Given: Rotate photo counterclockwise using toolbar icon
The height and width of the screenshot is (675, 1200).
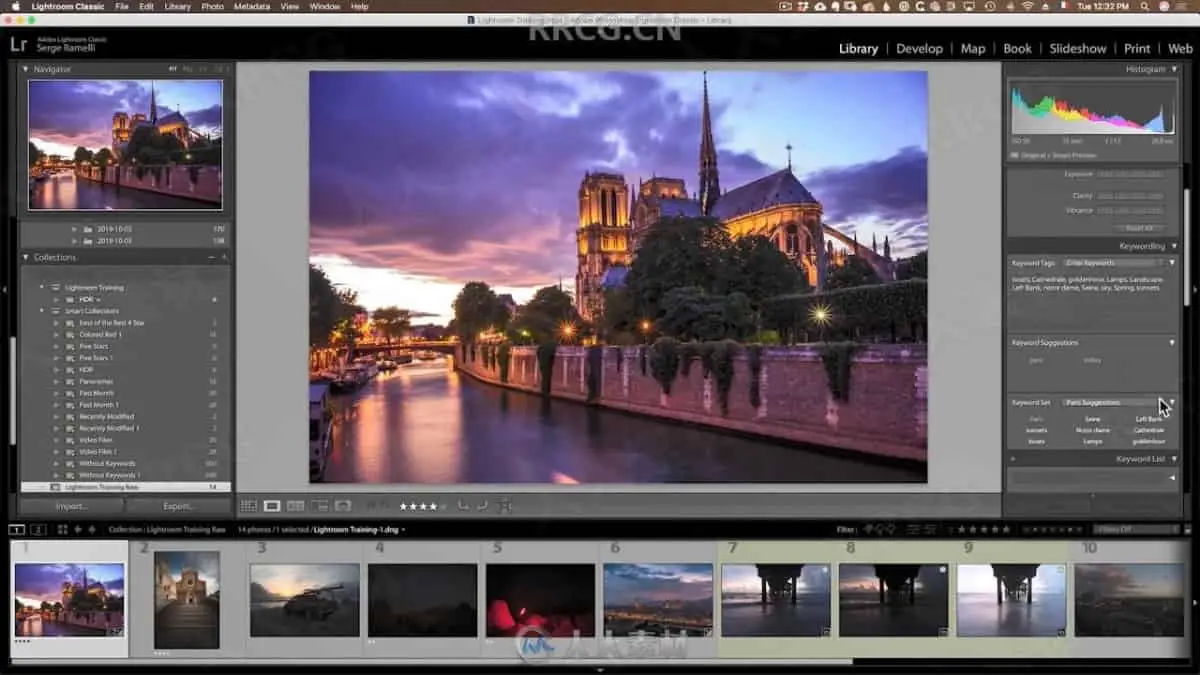Looking at the screenshot, I should pos(464,506).
